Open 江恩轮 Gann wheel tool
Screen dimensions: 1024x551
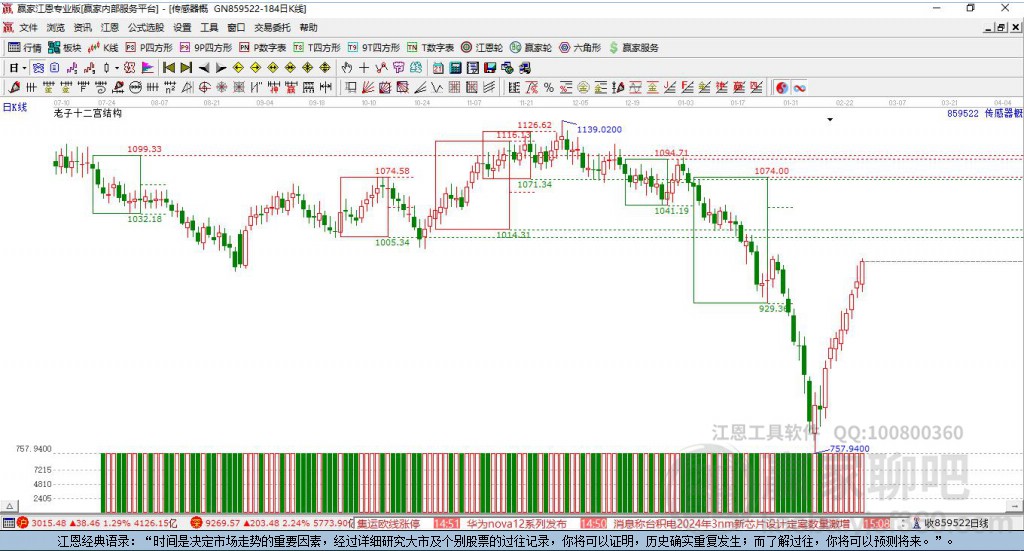click(482, 48)
